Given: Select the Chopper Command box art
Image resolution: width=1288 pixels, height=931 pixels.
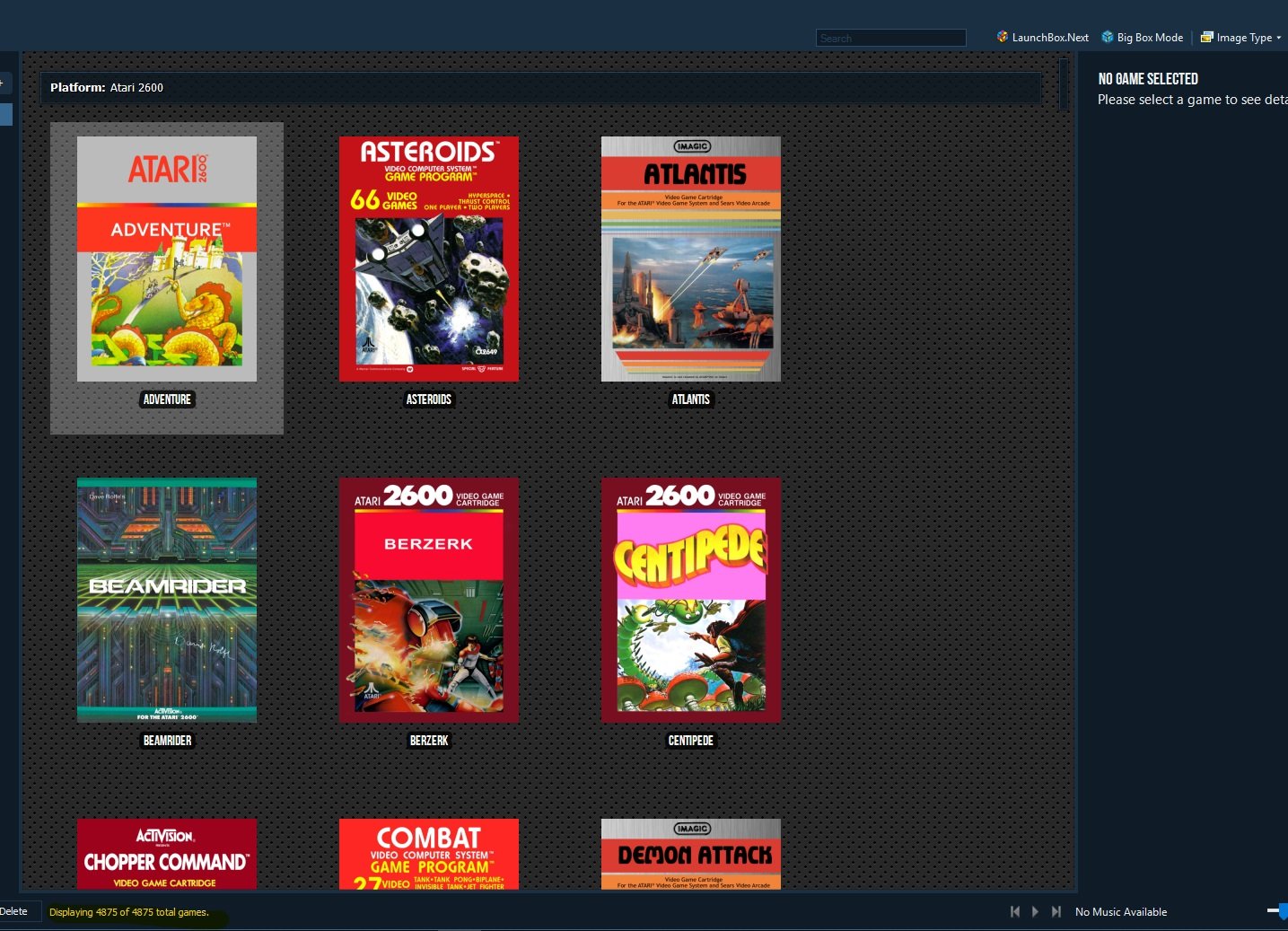Looking at the screenshot, I should [x=167, y=854].
